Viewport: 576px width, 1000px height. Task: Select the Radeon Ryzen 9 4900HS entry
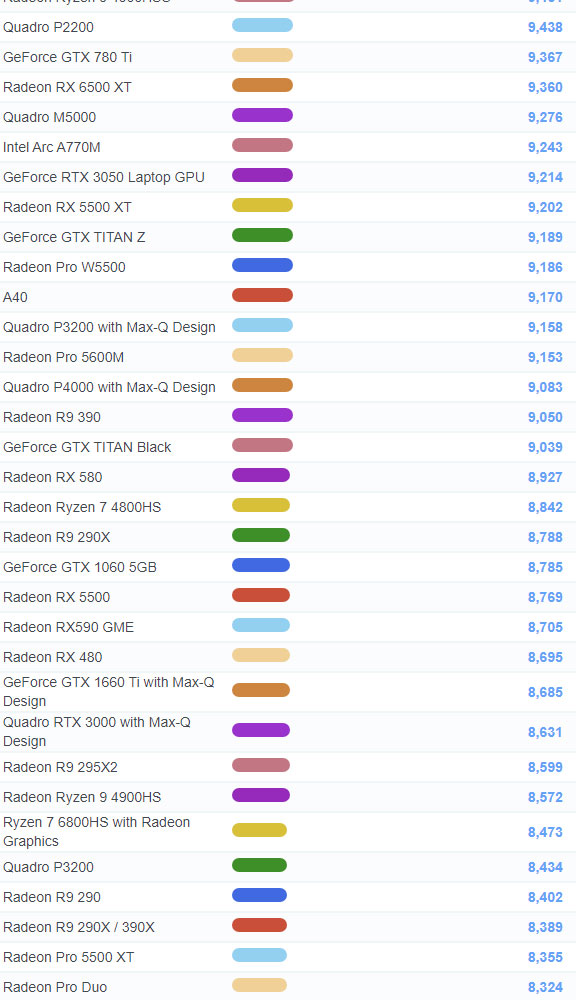point(82,797)
